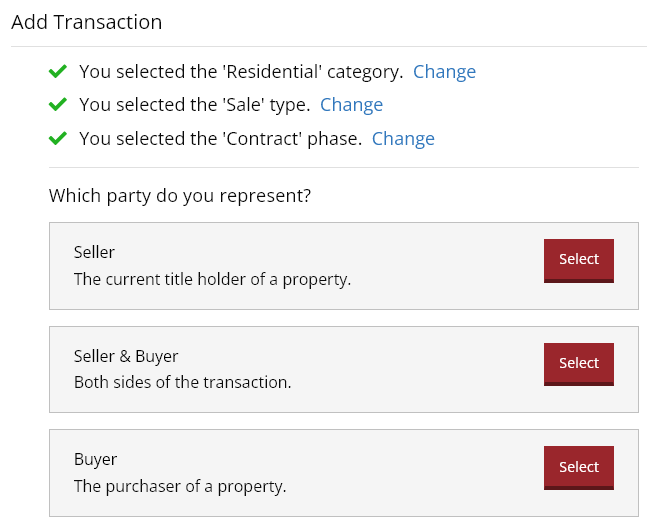Click the 'Contract' phase confirmation text
The width and height of the screenshot is (647, 526).
click(220, 139)
